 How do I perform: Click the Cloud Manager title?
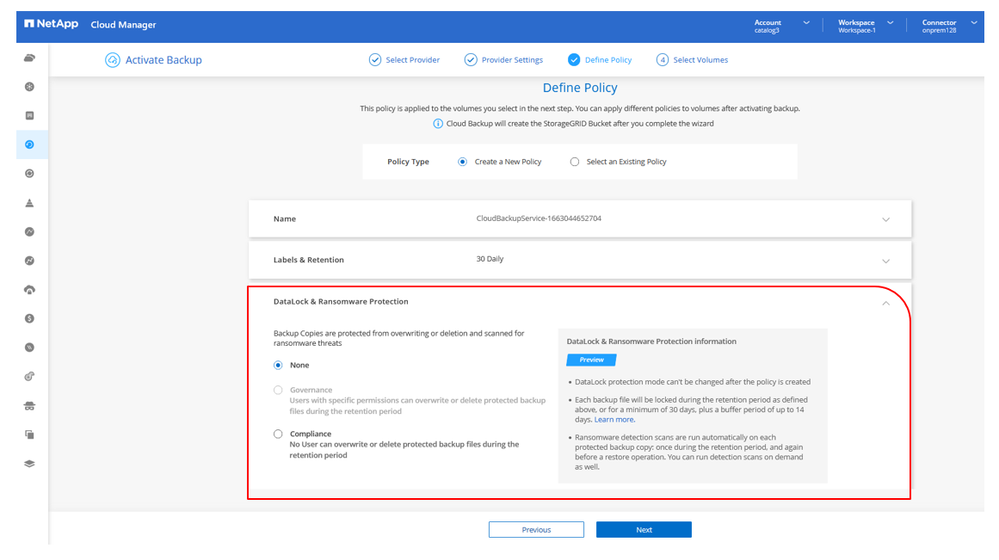point(123,25)
